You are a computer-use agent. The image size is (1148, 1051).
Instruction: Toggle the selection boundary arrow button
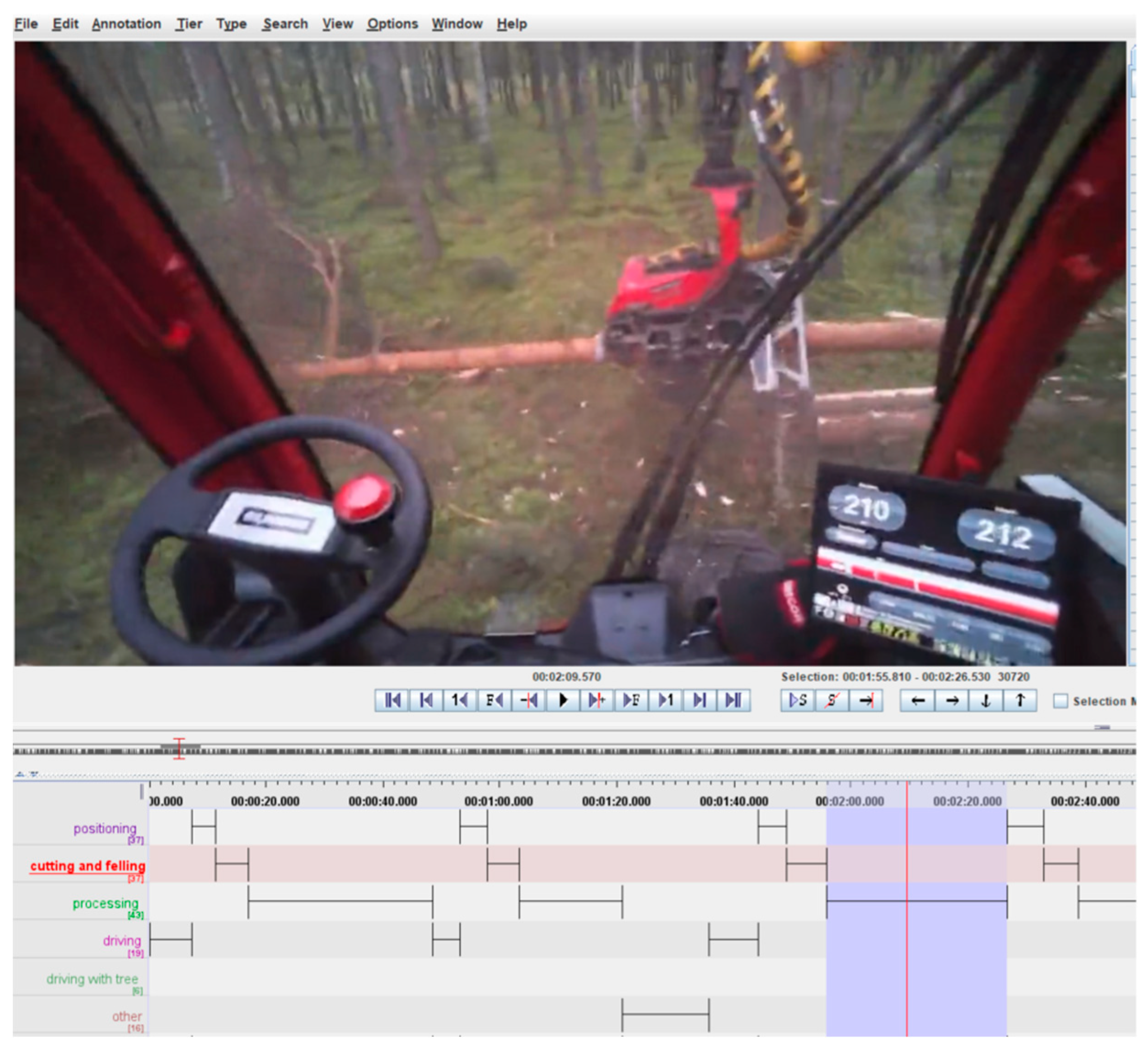coord(866,700)
